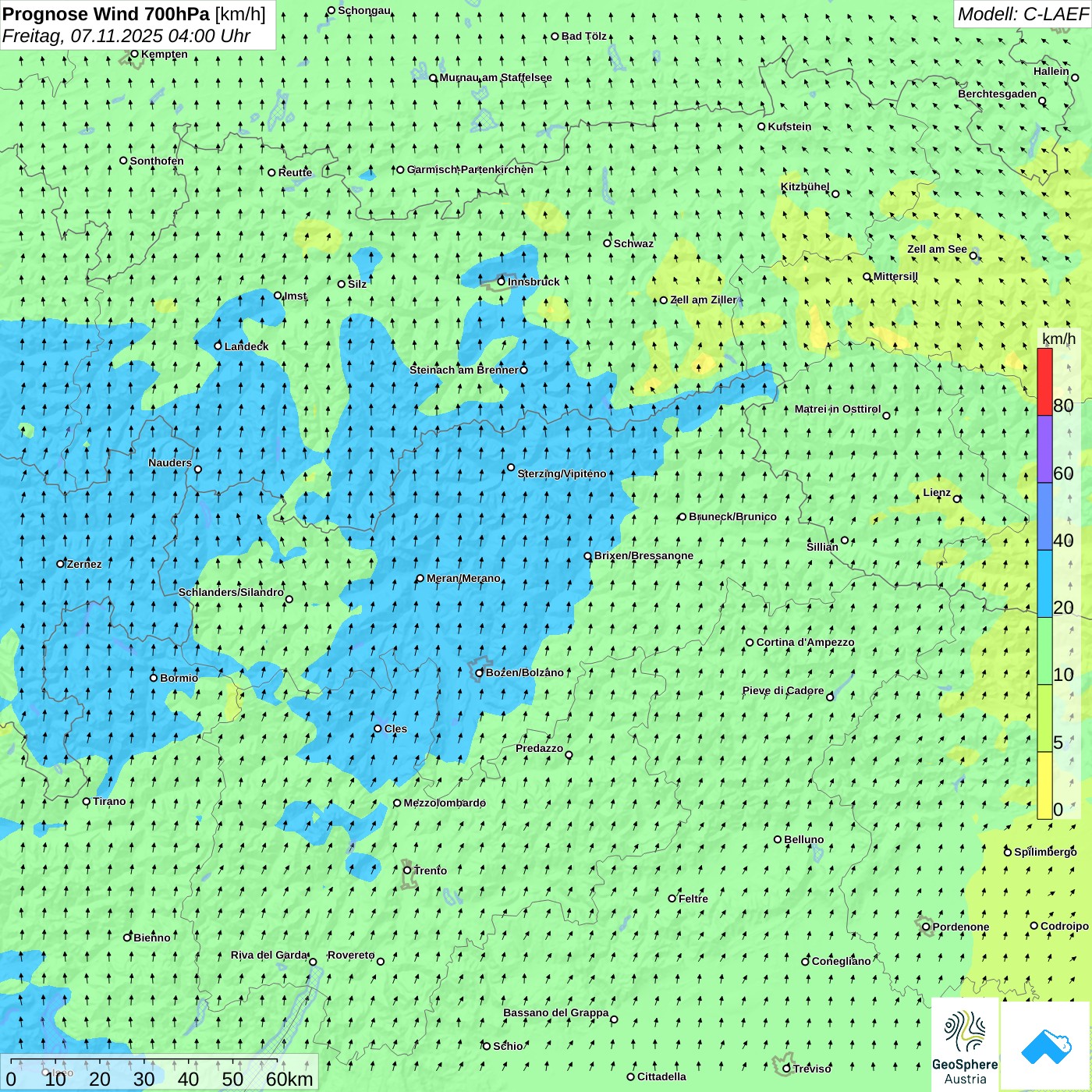Image resolution: width=1092 pixels, height=1092 pixels.
Task: Click the Belluno city marker
Action: (778, 839)
